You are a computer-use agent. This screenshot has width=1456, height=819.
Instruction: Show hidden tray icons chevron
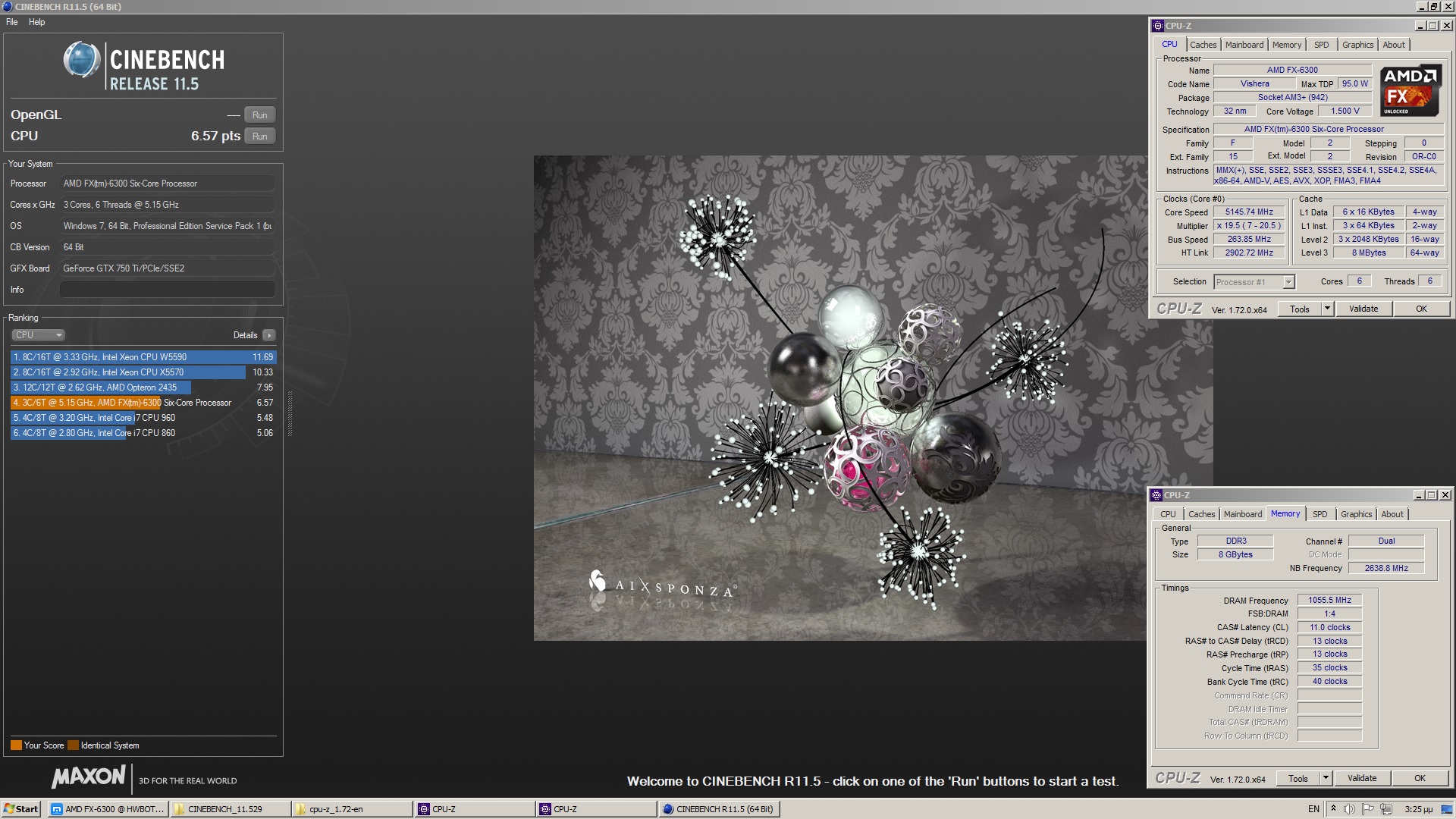coord(1333,808)
